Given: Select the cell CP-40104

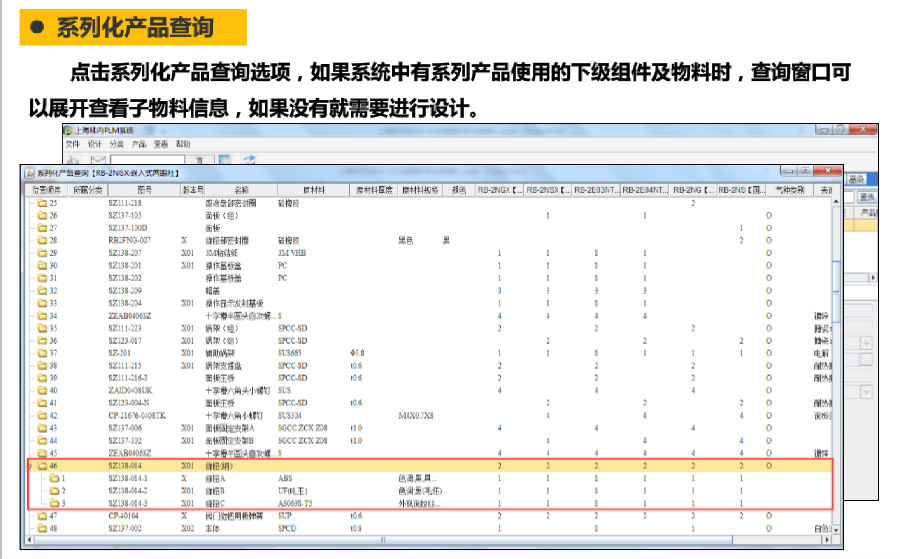Looking at the screenshot, I should tap(125, 516).
